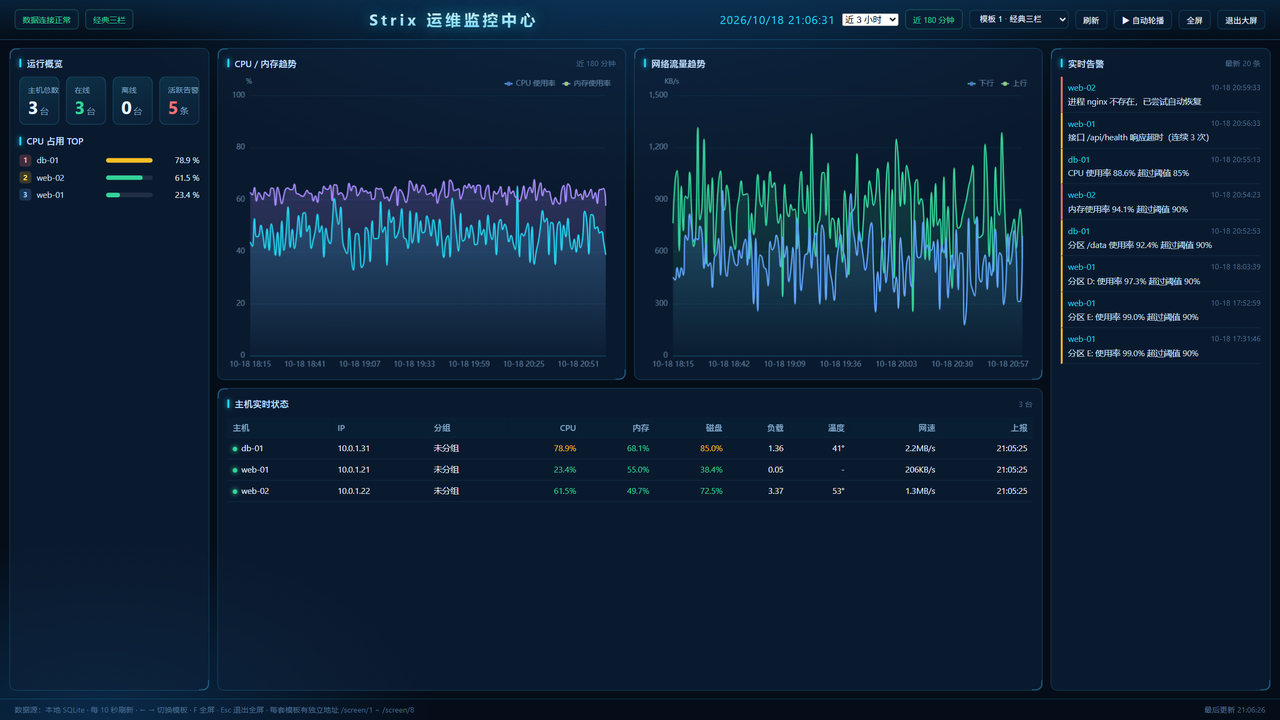The image size is (1280, 720).
Task: Toggle the 上行 series in network chart legend
Action: pyautogui.click(x=1014, y=83)
